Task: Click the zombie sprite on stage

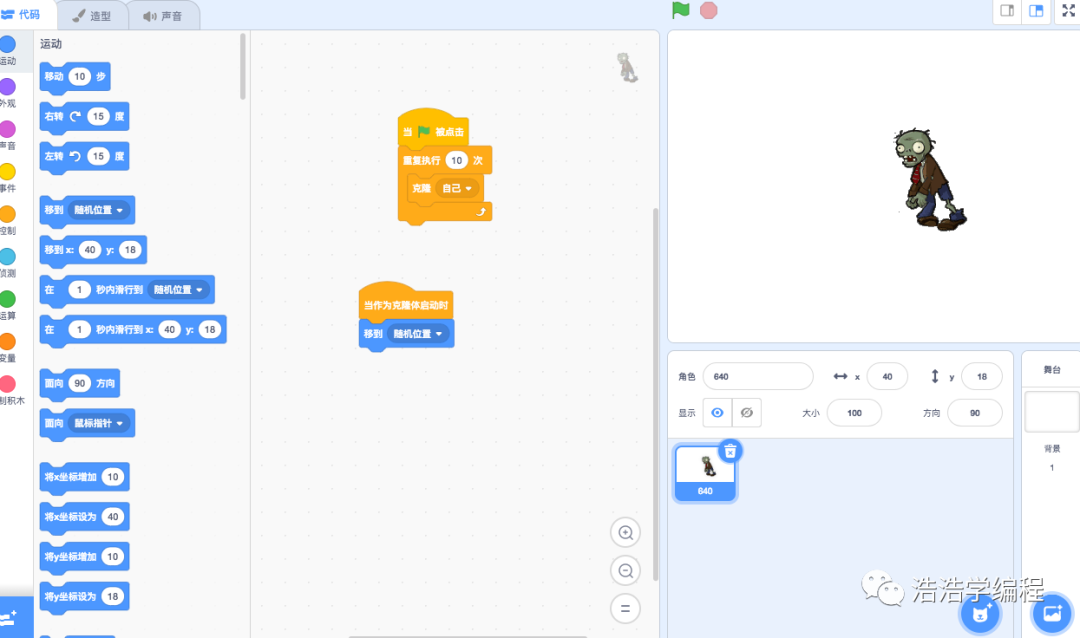Action: click(928, 178)
